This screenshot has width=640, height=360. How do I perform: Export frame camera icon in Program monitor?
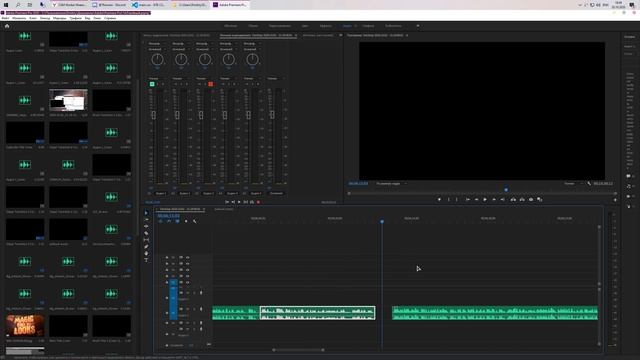[531, 200]
